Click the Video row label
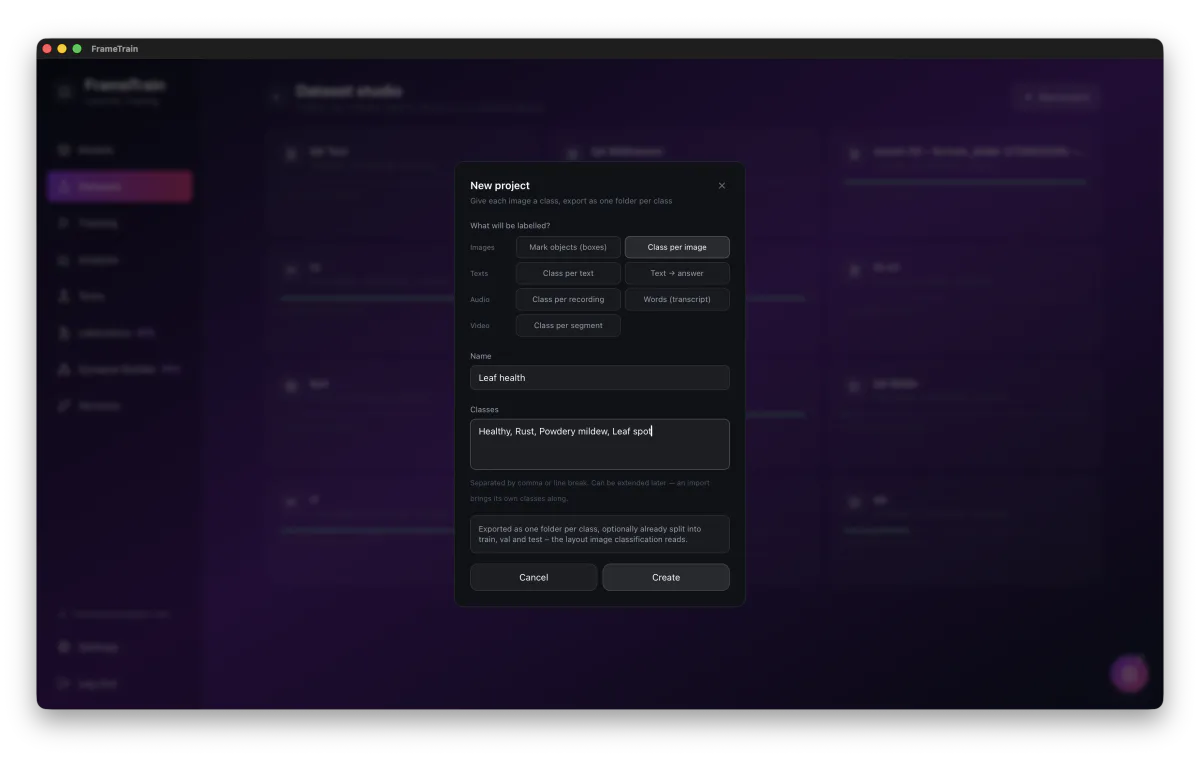 click(480, 325)
